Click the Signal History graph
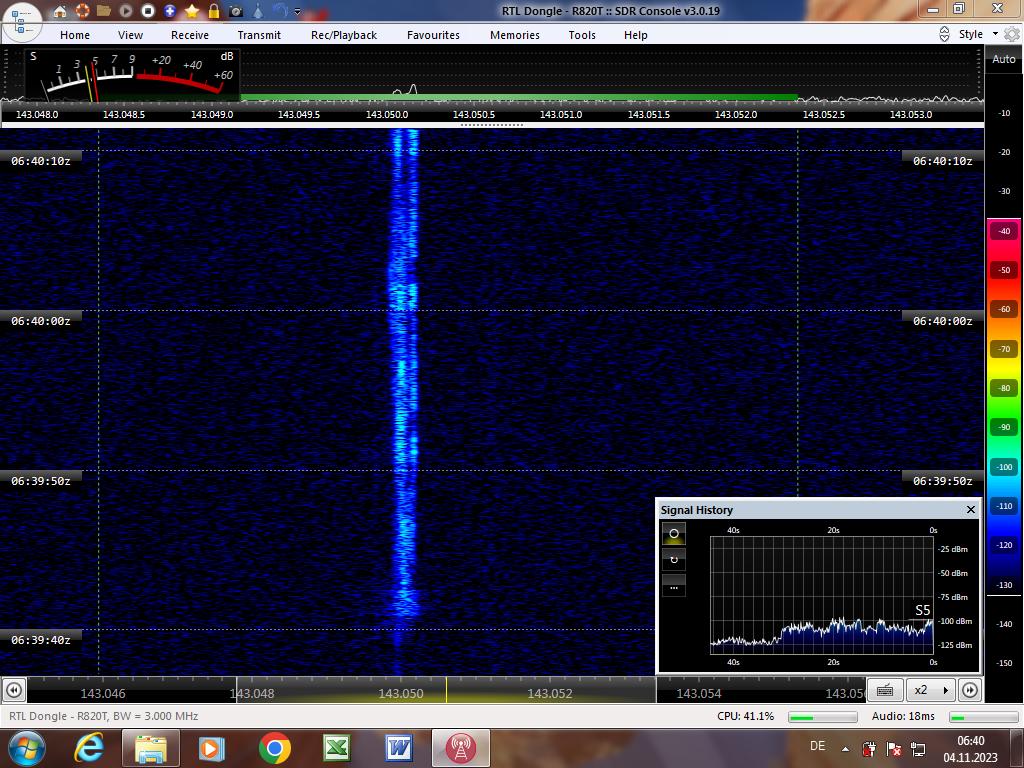Screen dimensions: 1024x768 (822, 595)
